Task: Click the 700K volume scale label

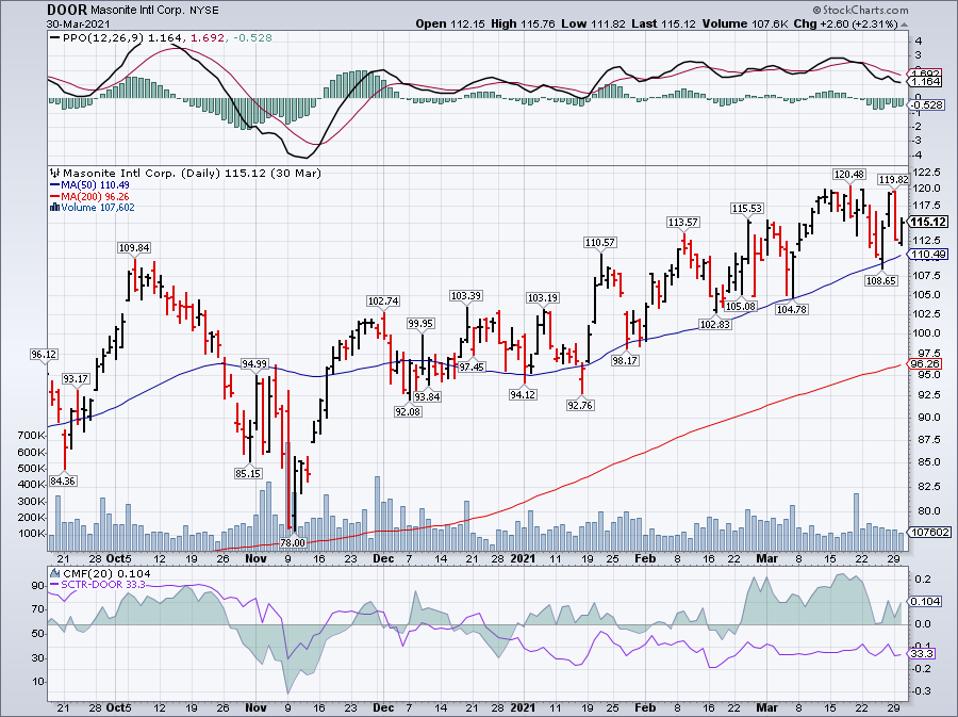Action: [x=33, y=436]
